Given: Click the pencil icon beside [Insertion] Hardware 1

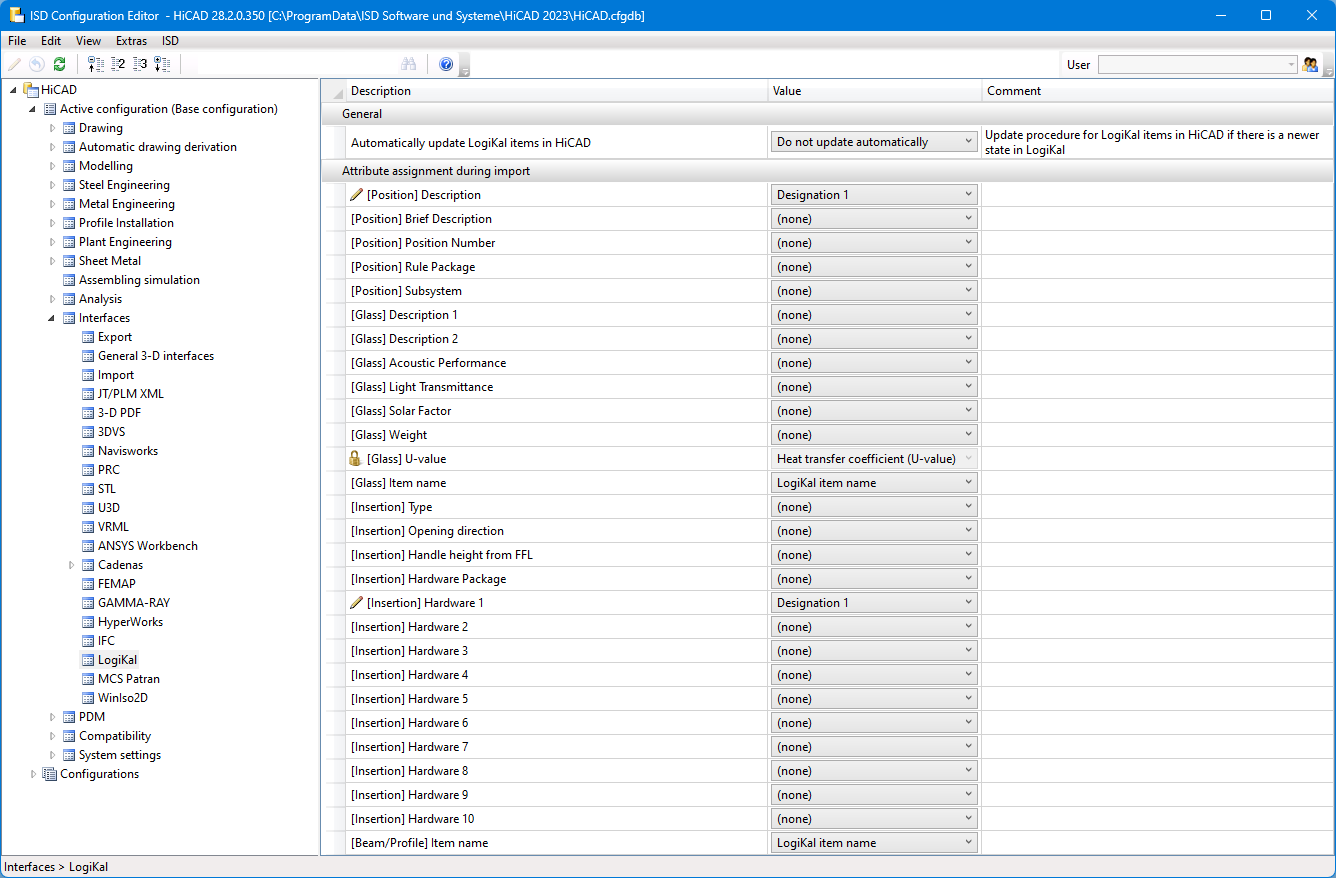Looking at the screenshot, I should click(x=357, y=603).
